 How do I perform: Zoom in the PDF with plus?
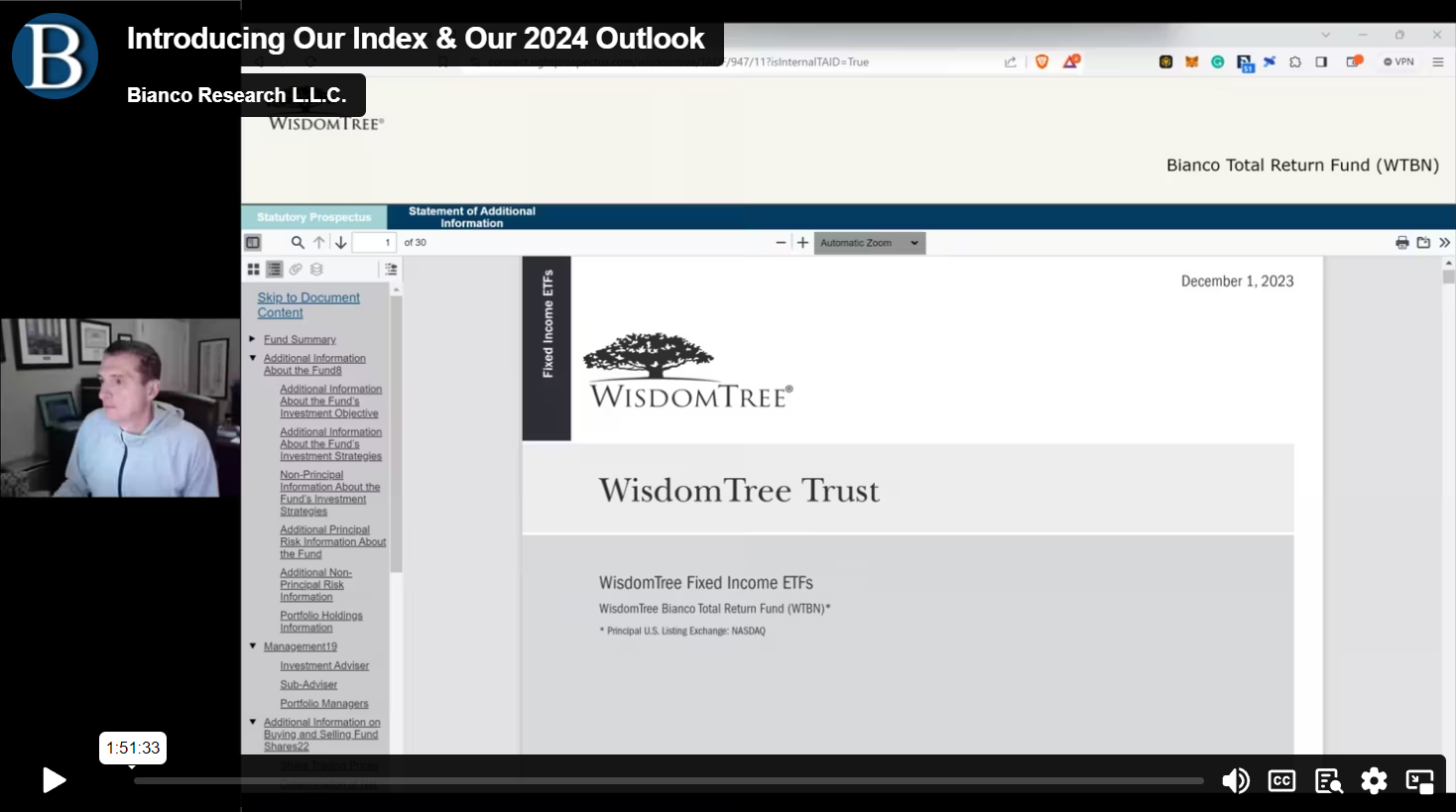[x=802, y=242]
